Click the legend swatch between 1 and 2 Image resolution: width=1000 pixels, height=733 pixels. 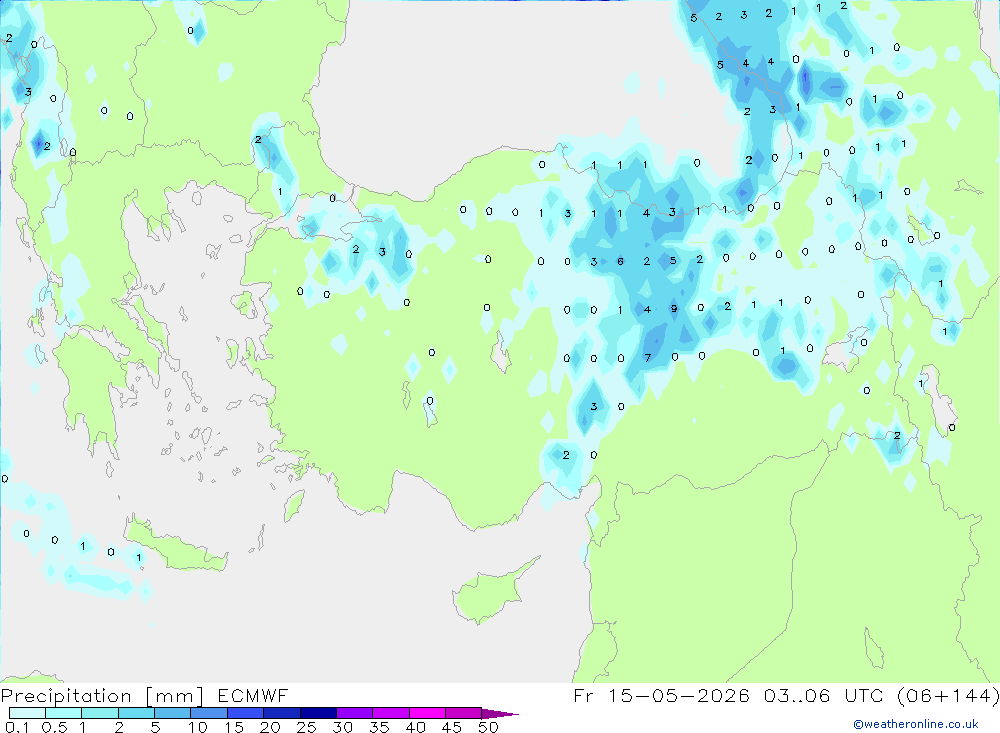(x=100, y=713)
